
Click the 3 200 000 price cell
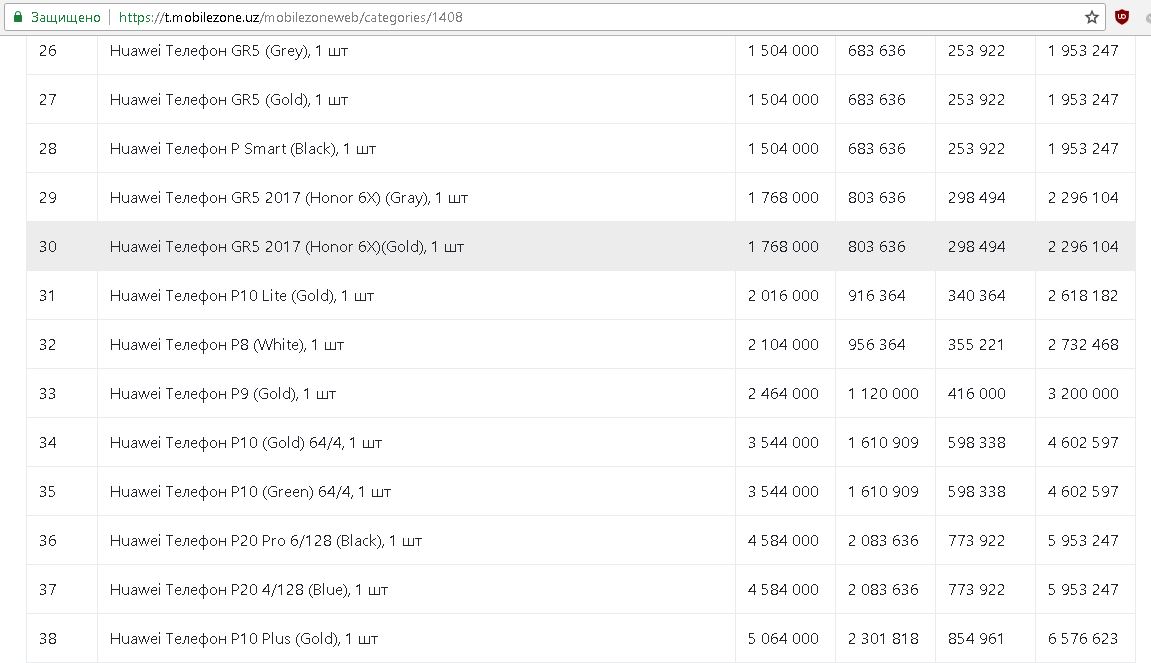(x=1083, y=393)
